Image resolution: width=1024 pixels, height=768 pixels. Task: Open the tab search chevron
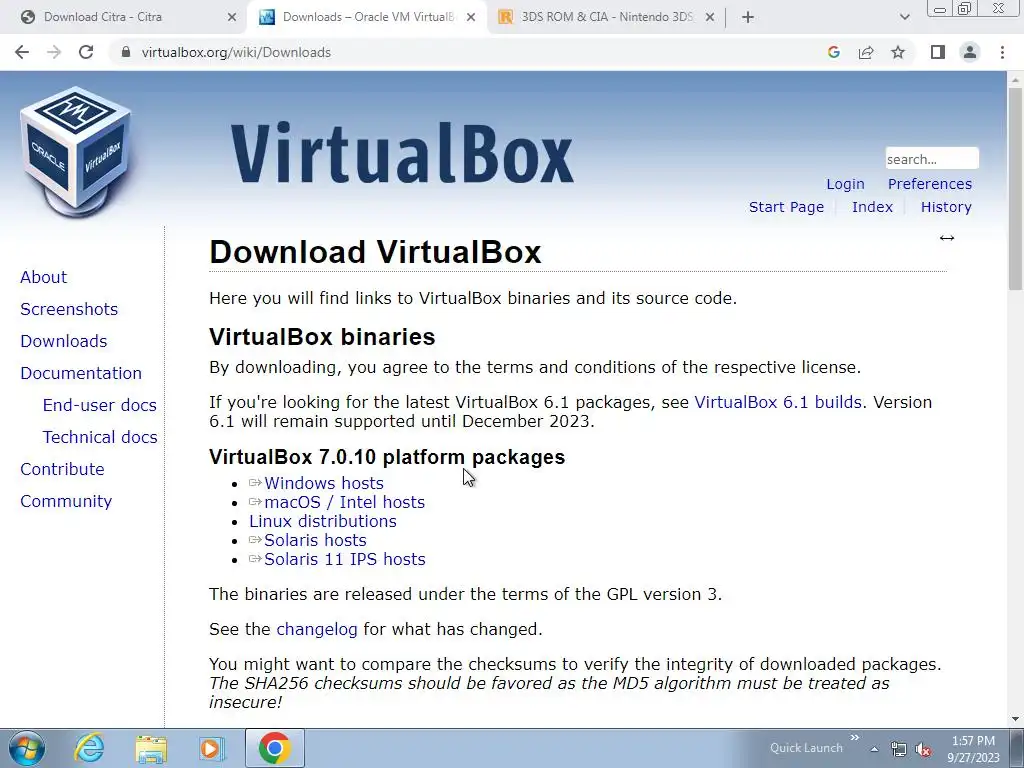[x=904, y=17]
